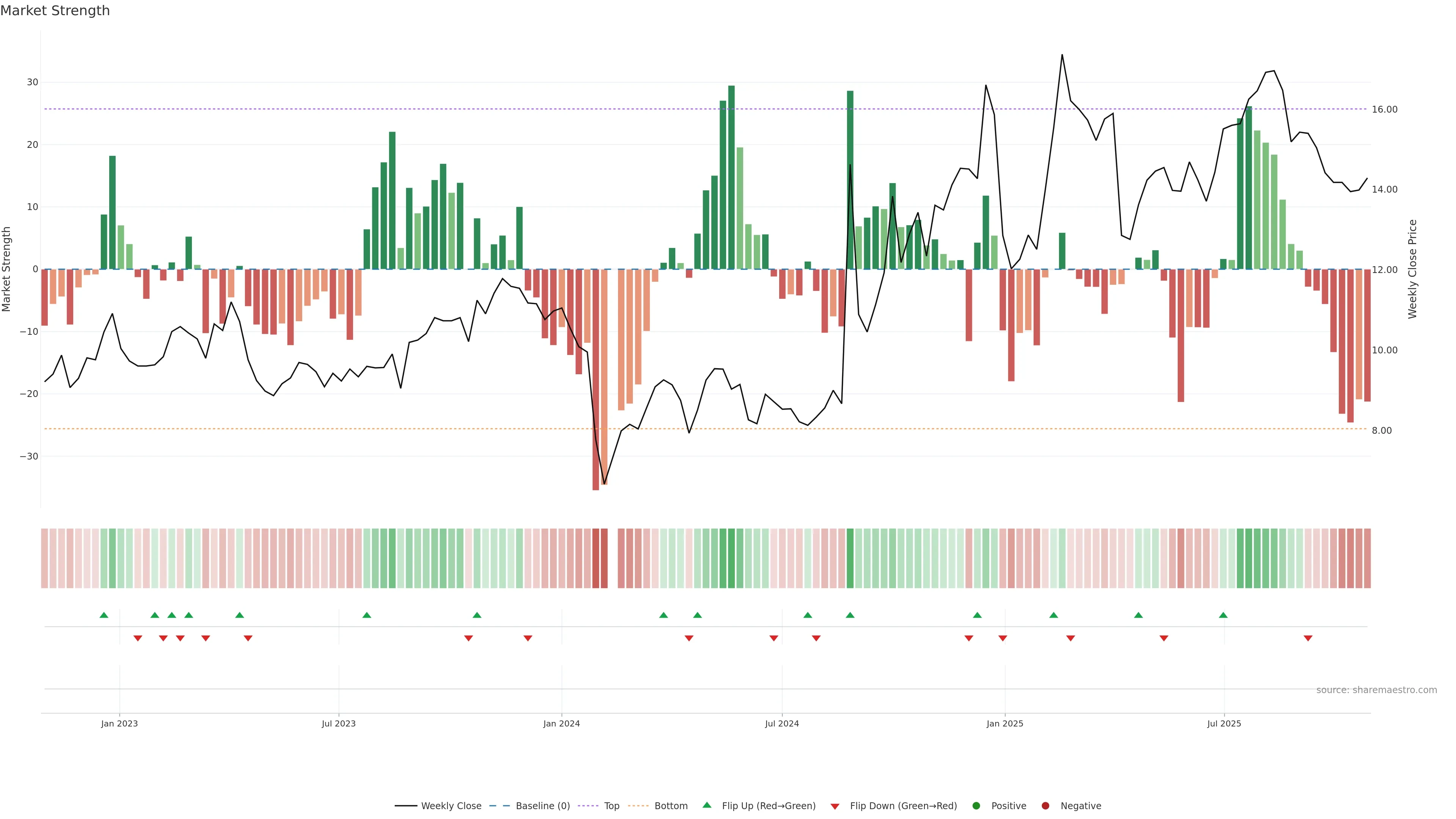Click the Weekly Close Price axis title
The height and width of the screenshot is (819, 1456).
[1412, 269]
